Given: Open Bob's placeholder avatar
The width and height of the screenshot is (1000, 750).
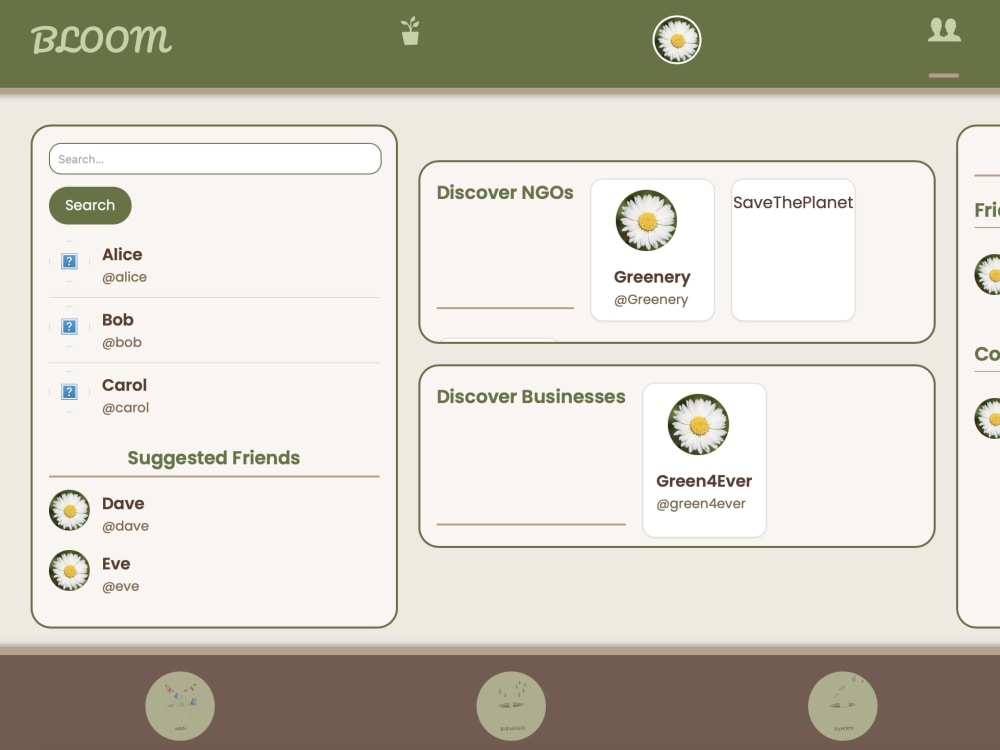Looking at the screenshot, I should 70,327.
